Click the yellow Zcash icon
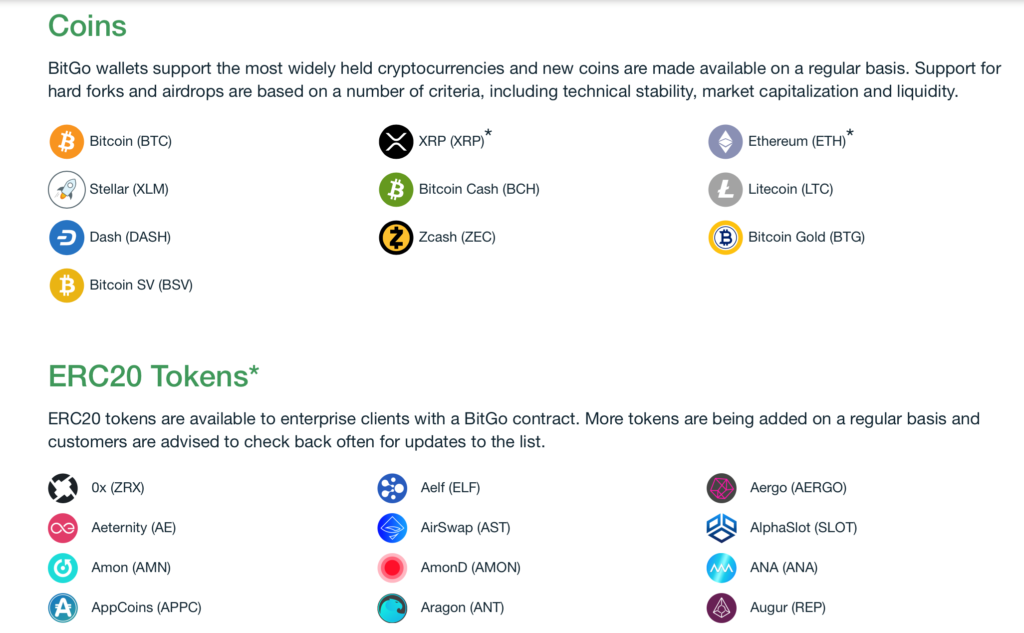The width and height of the screenshot is (1024, 633). [x=396, y=237]
